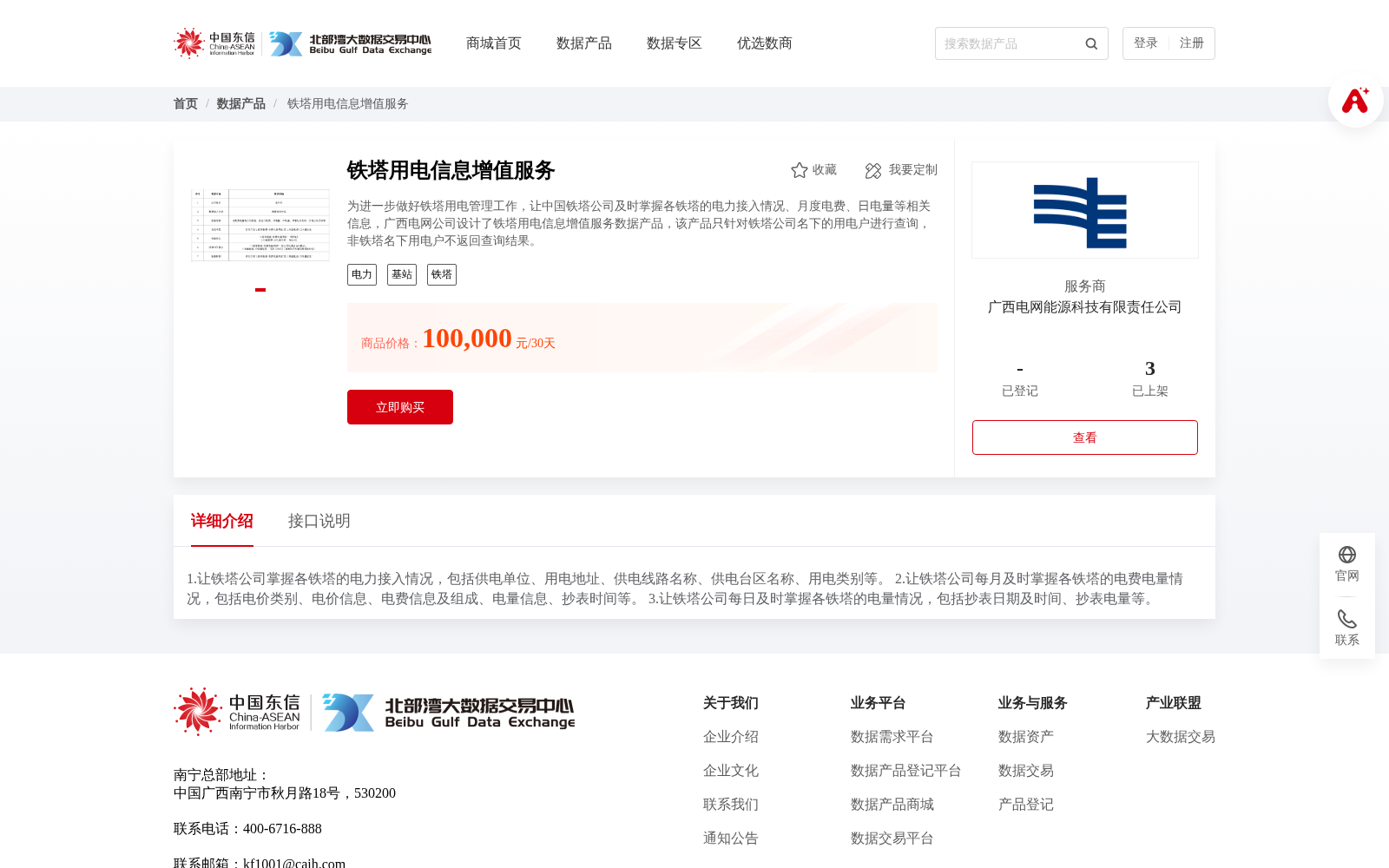Click the 已登记 count label

point(1020,391)
